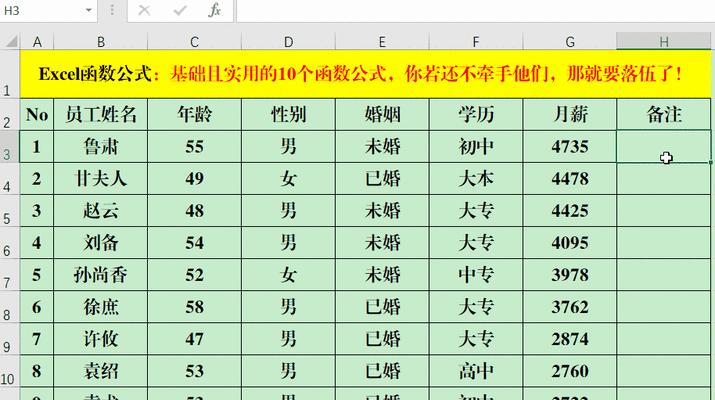
Task: Click salary cell 4478
Action: click(570, 179)
